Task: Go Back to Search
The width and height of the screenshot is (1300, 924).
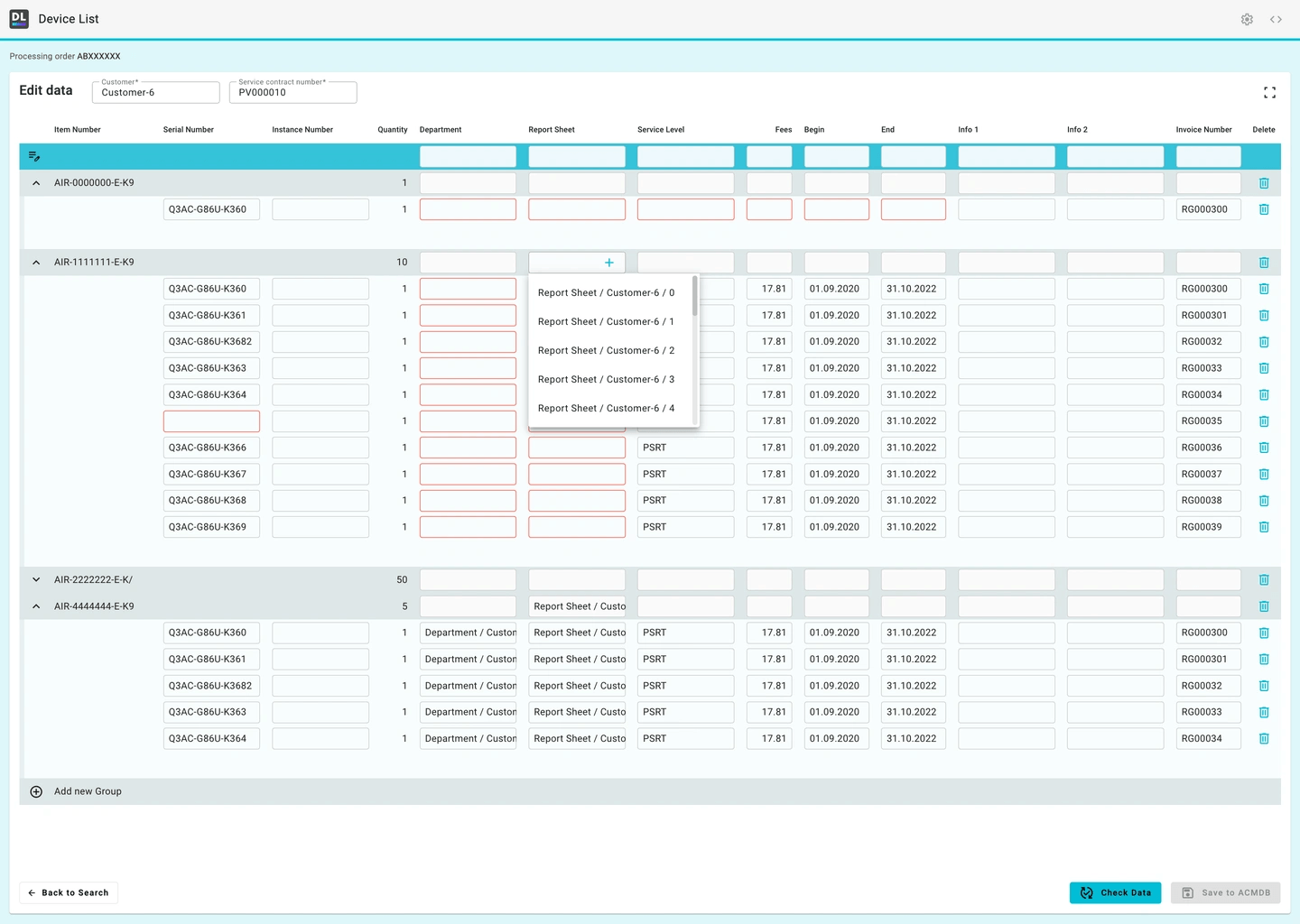Action: click(x=69, y=892)
